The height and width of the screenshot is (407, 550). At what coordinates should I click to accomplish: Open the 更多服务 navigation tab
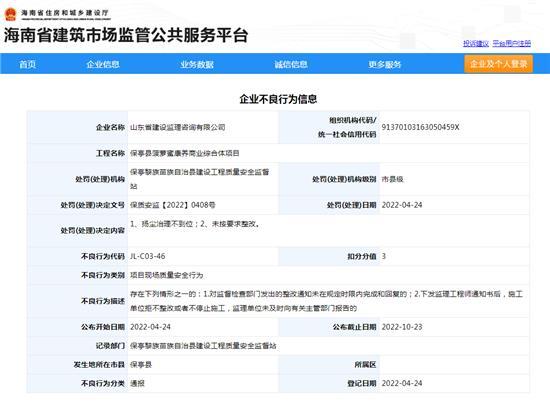tap(384, 64)
